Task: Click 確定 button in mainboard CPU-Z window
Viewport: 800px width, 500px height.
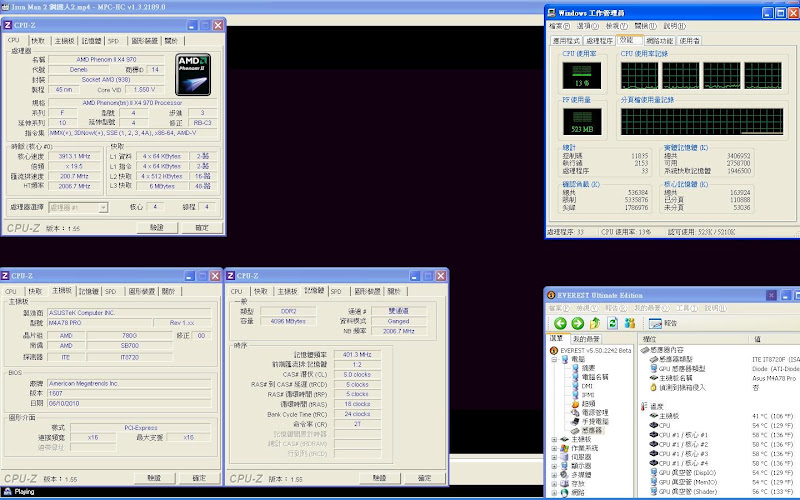Action: click(x=199, y=478)
